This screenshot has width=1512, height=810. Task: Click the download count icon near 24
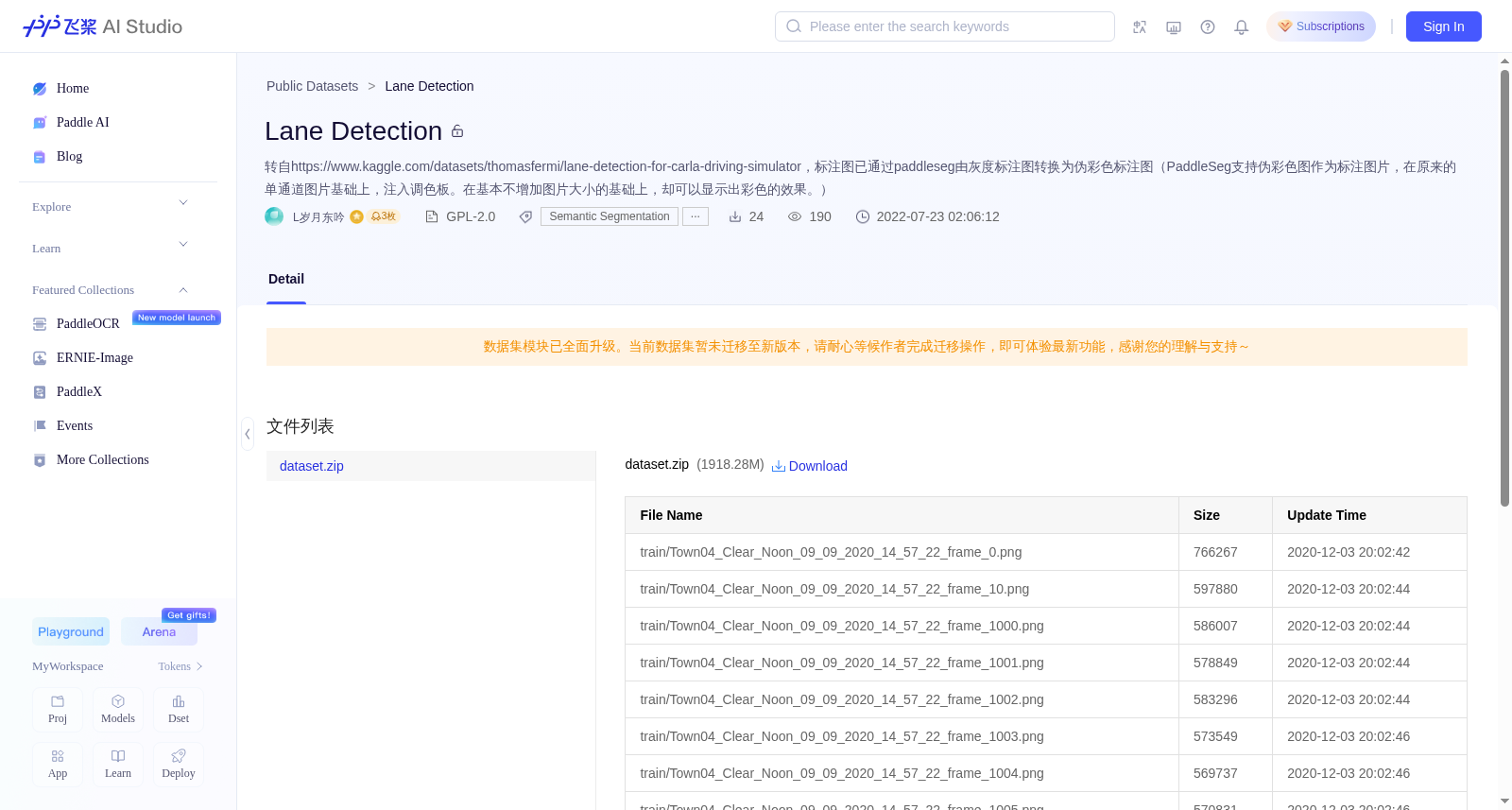click(x=735, y=216)
